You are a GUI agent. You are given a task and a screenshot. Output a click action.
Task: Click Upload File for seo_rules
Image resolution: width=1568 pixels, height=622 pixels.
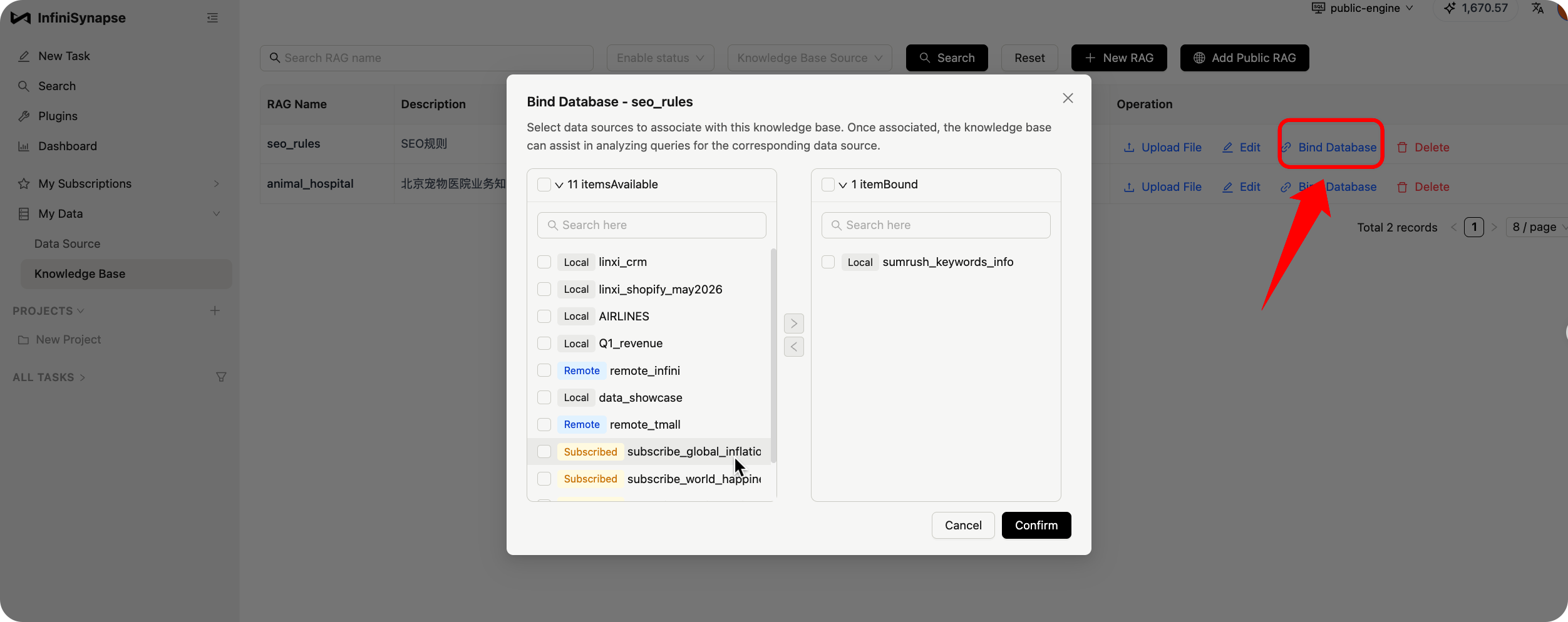[x=1162, y=147]
